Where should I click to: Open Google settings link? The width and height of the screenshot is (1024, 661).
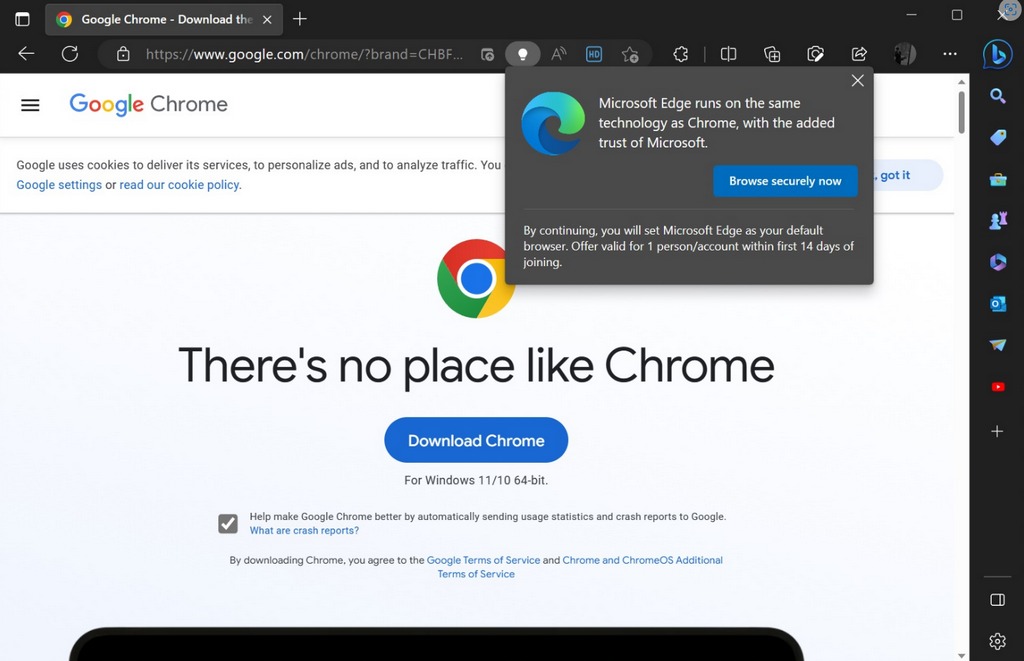(59, 185)
